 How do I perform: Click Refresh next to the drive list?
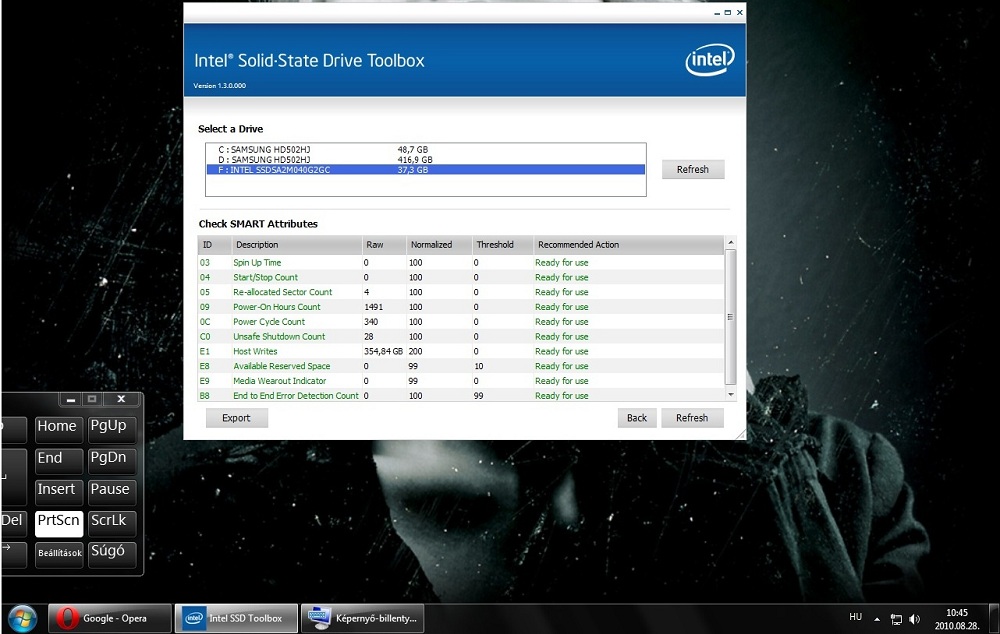693,169
